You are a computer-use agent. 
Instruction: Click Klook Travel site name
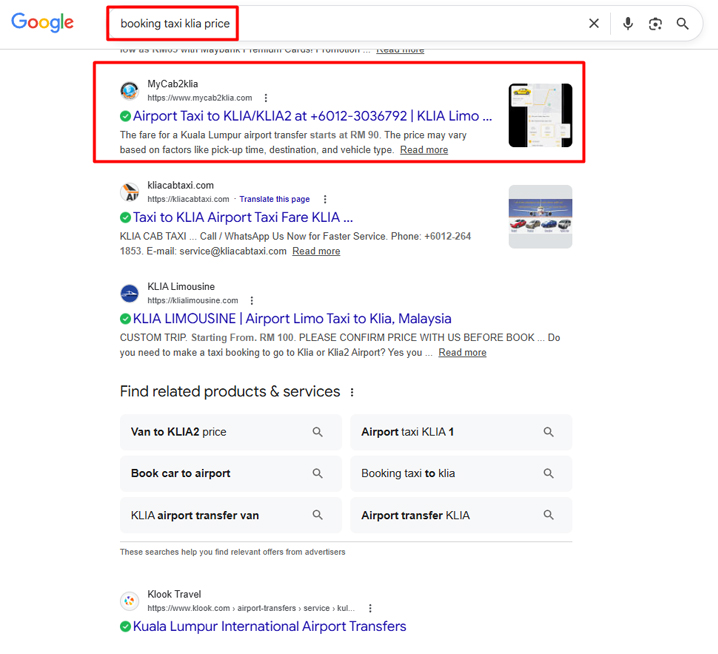pos(174,594)
